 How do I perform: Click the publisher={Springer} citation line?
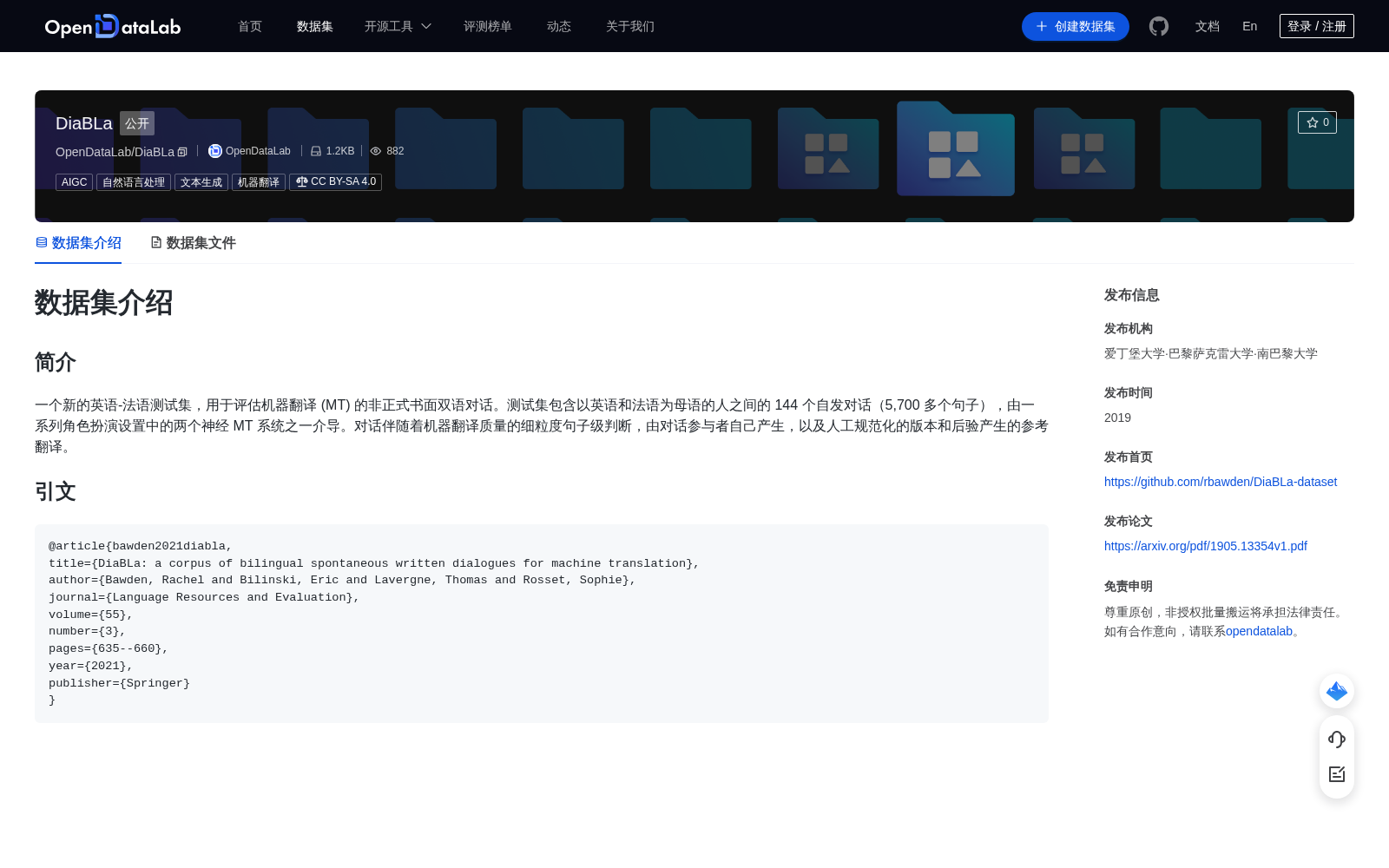point(119,683)
